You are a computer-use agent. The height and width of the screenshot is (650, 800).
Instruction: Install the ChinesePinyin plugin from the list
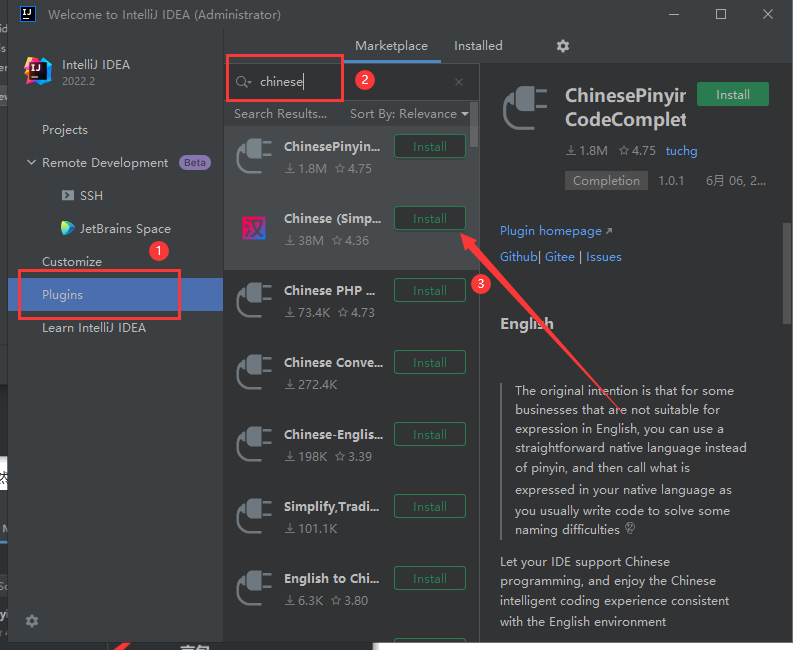430,146
